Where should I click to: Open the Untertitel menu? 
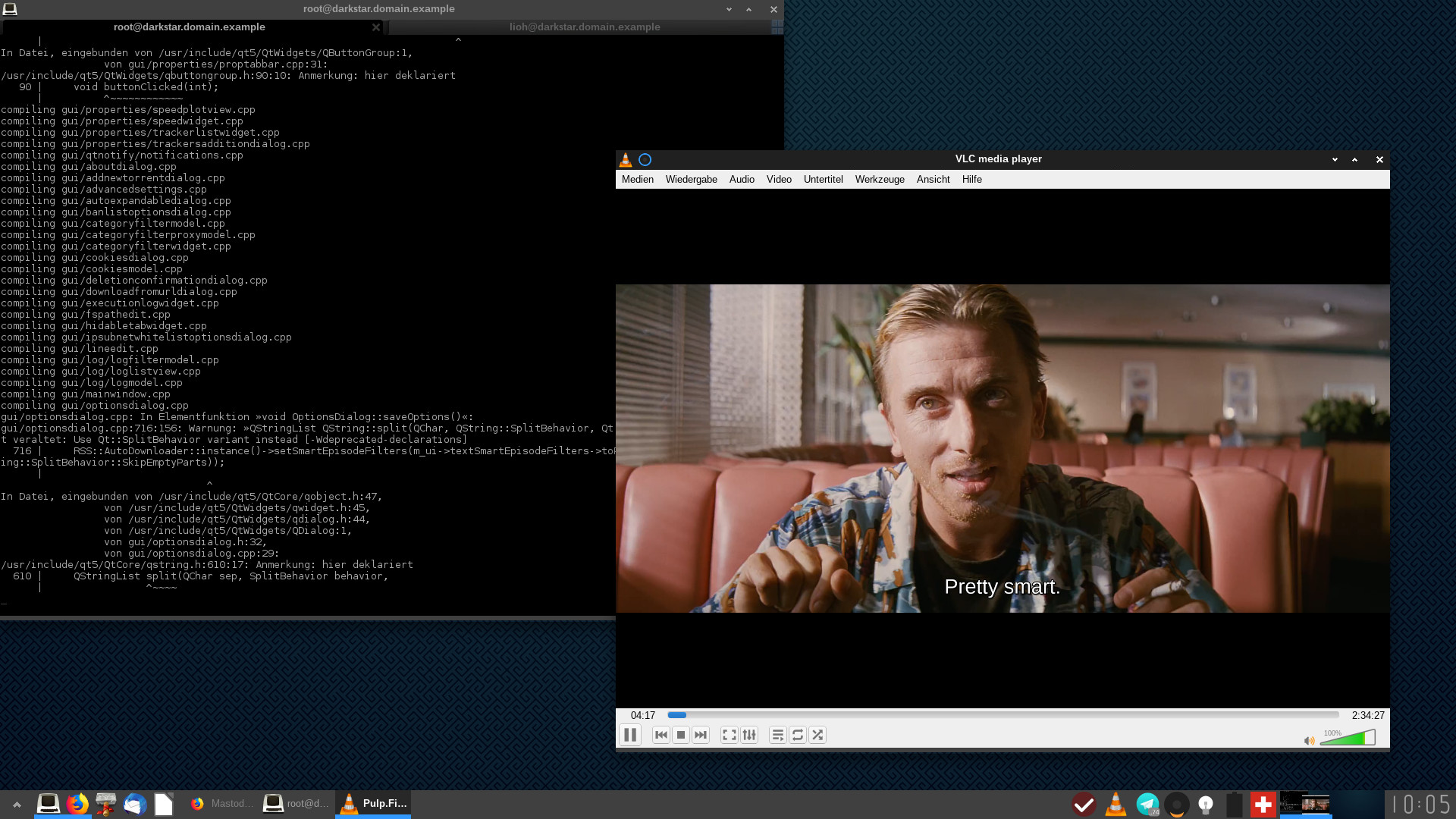pyautogui.click(x=824, y=180)
